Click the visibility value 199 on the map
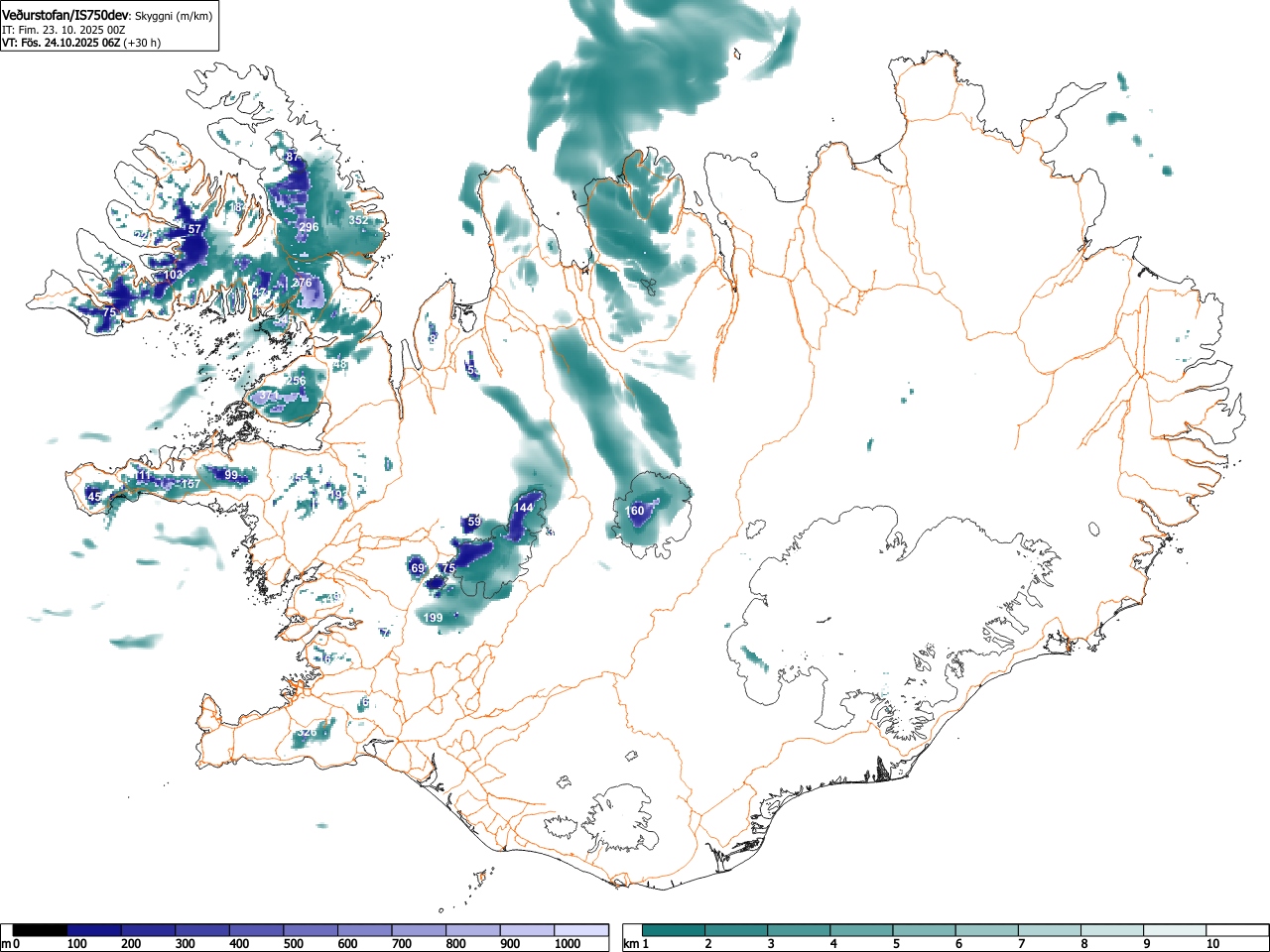The height and width of the screenshot is (952, 1270). pyautogui.click(x=433, y=618)
